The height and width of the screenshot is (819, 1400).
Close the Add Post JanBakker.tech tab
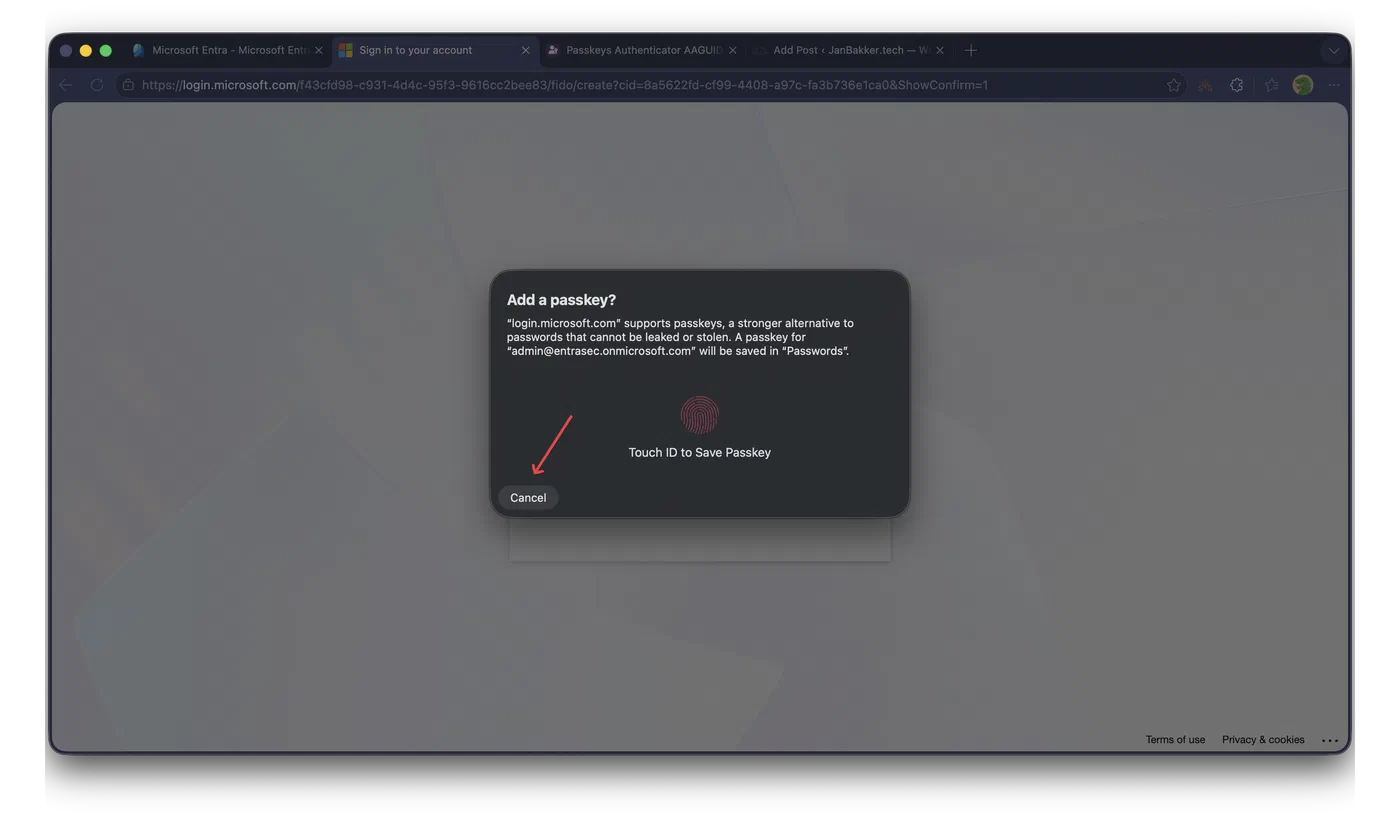tap(939, 50)
